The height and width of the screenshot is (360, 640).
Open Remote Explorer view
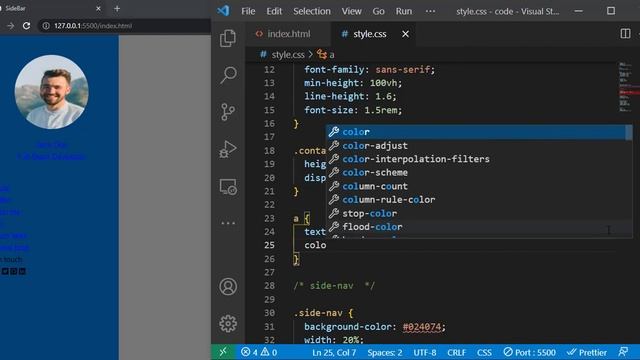(228, 187)
